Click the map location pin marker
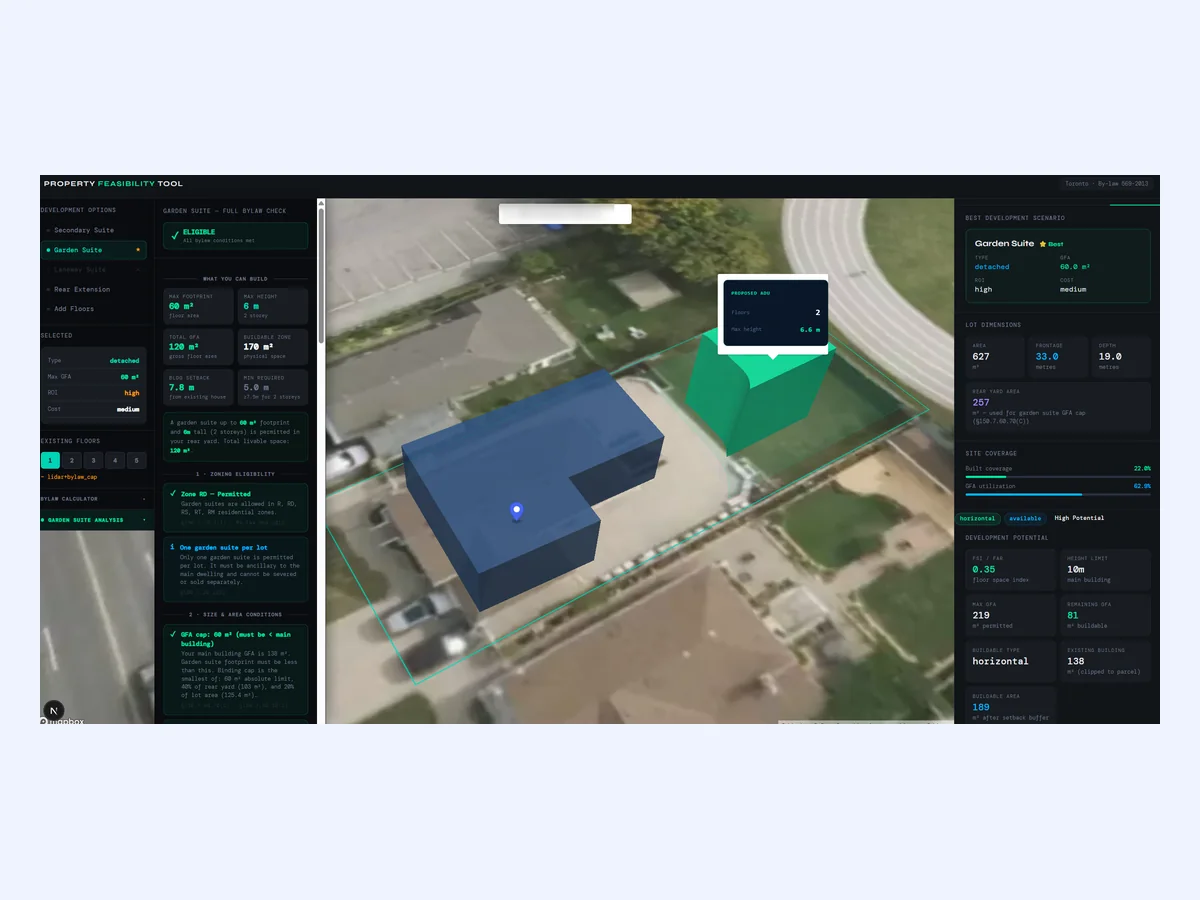The width and height of the screenshot is (1200, 900). [516, 512]
